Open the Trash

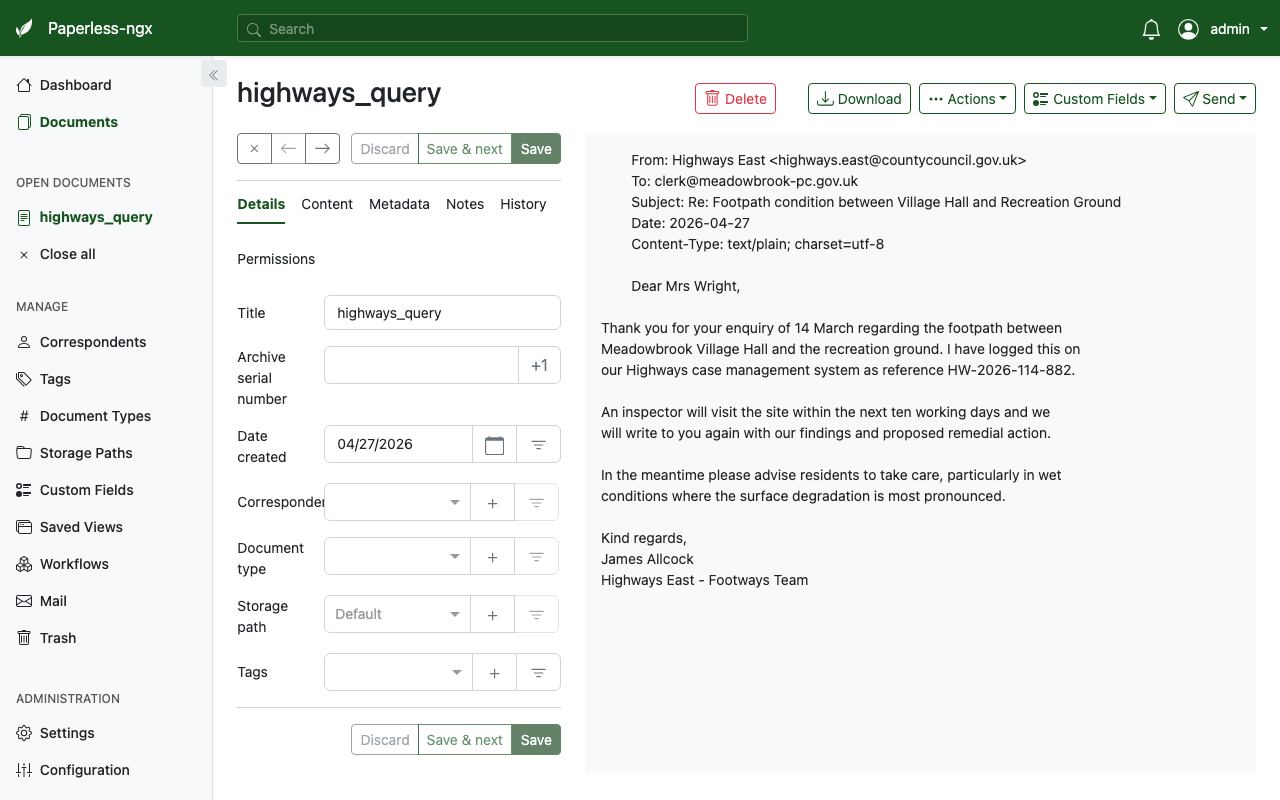[58, 638]
